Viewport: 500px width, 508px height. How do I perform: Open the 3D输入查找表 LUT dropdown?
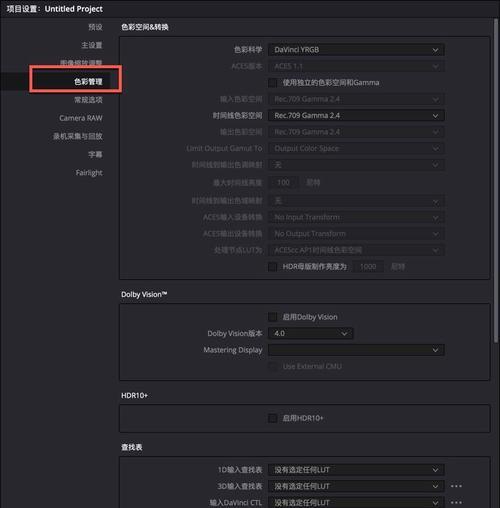(356, 486)
